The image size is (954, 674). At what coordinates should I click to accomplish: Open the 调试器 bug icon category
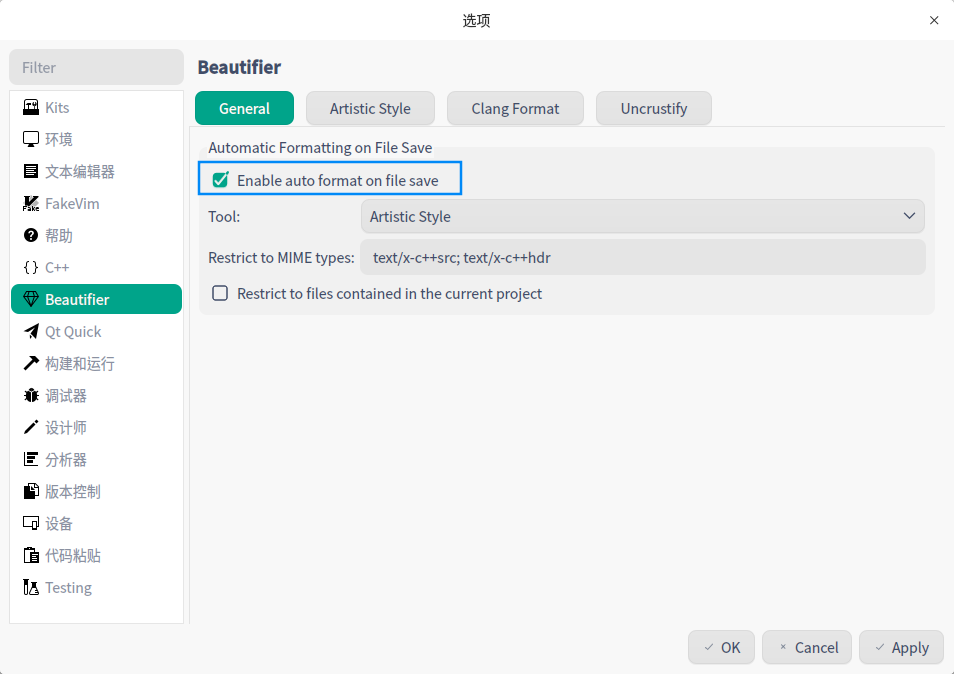[x=31, y=396]
